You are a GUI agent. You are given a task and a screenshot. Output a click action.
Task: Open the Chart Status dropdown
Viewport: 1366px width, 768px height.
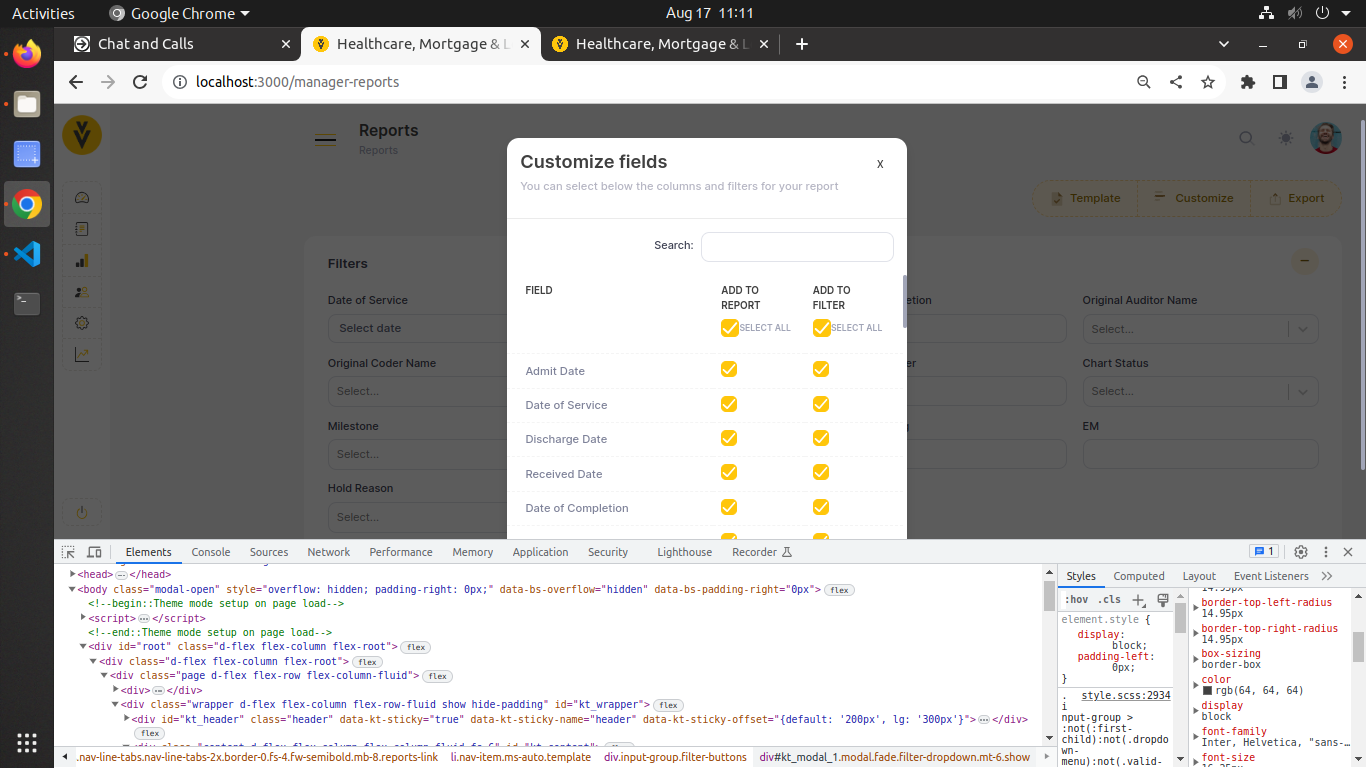click(1199, 391)
